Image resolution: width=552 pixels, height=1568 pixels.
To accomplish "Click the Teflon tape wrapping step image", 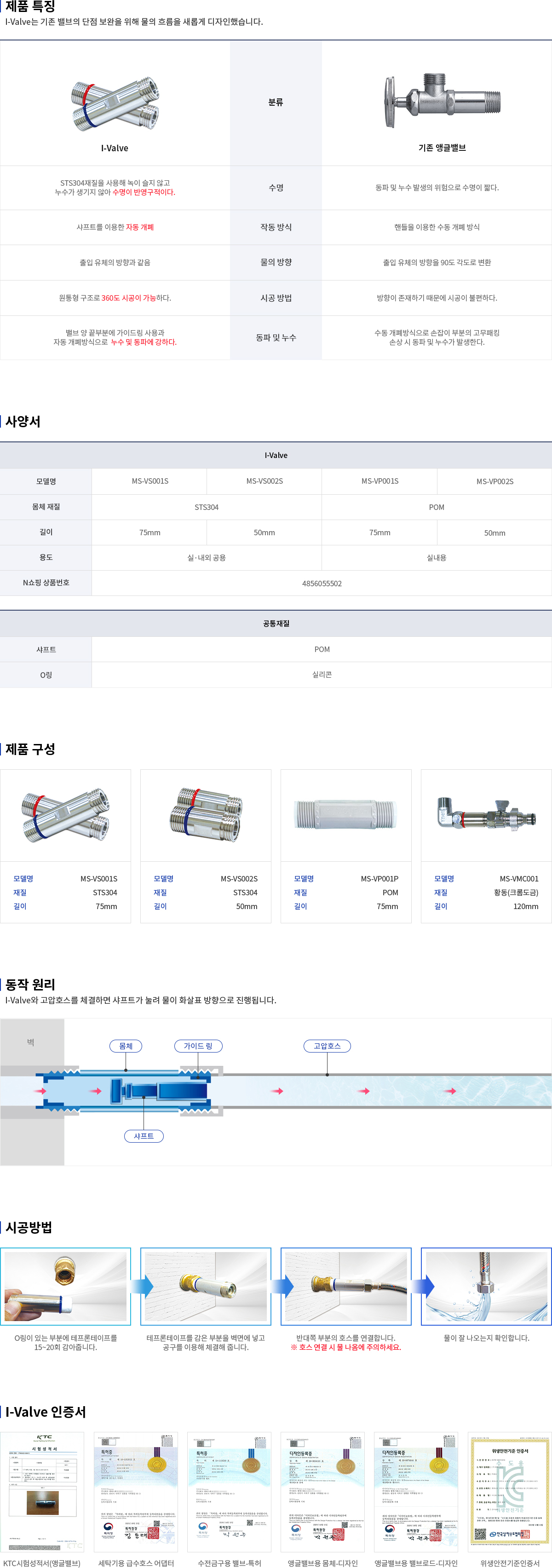I will [66, 1286].
